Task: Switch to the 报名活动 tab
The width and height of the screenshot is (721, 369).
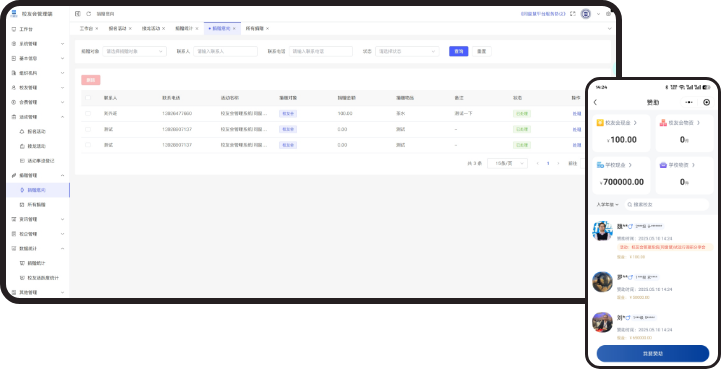Action: click(x=117, y=29)
